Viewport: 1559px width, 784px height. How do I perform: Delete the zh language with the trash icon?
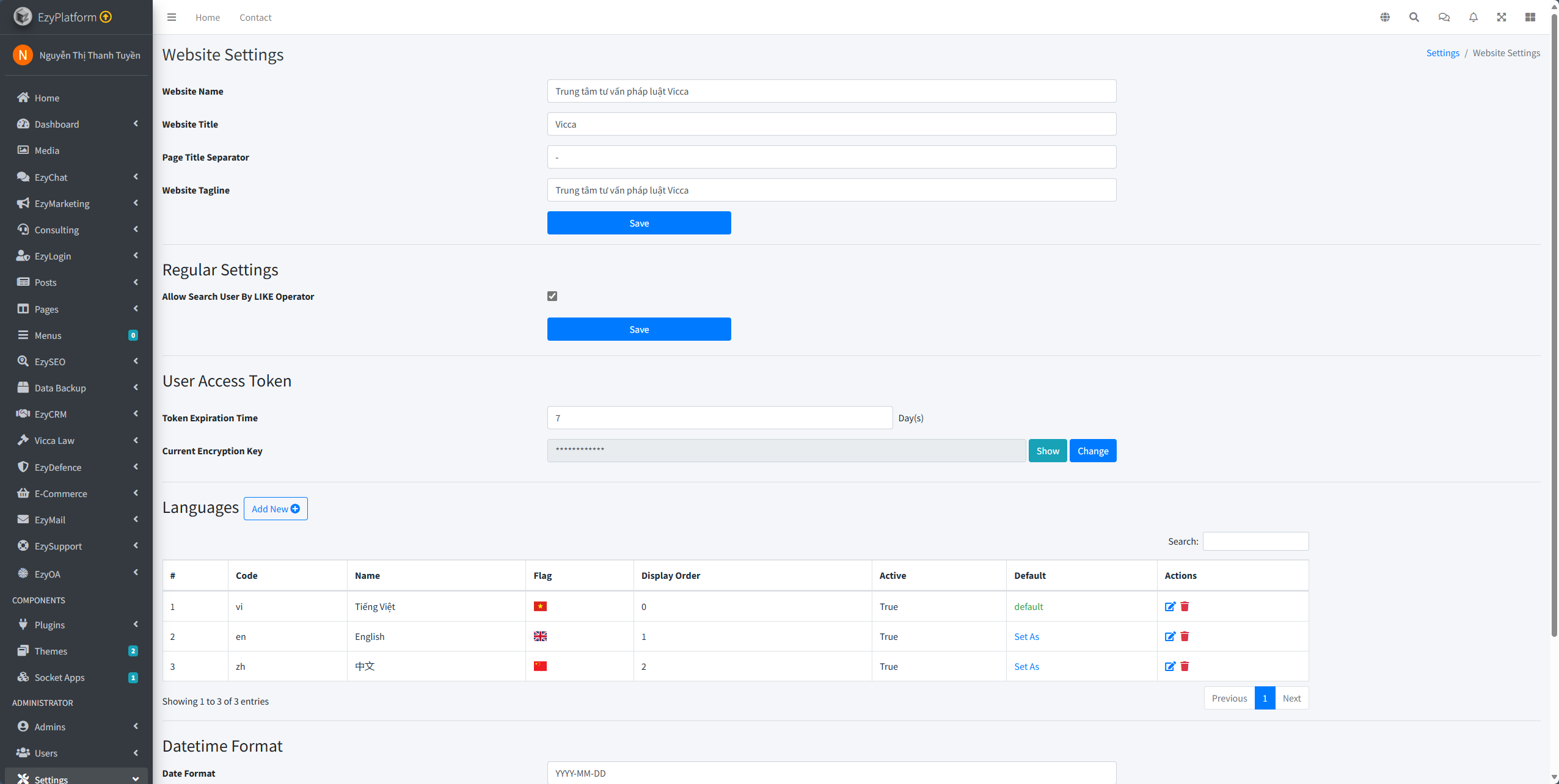[1185, 666]
